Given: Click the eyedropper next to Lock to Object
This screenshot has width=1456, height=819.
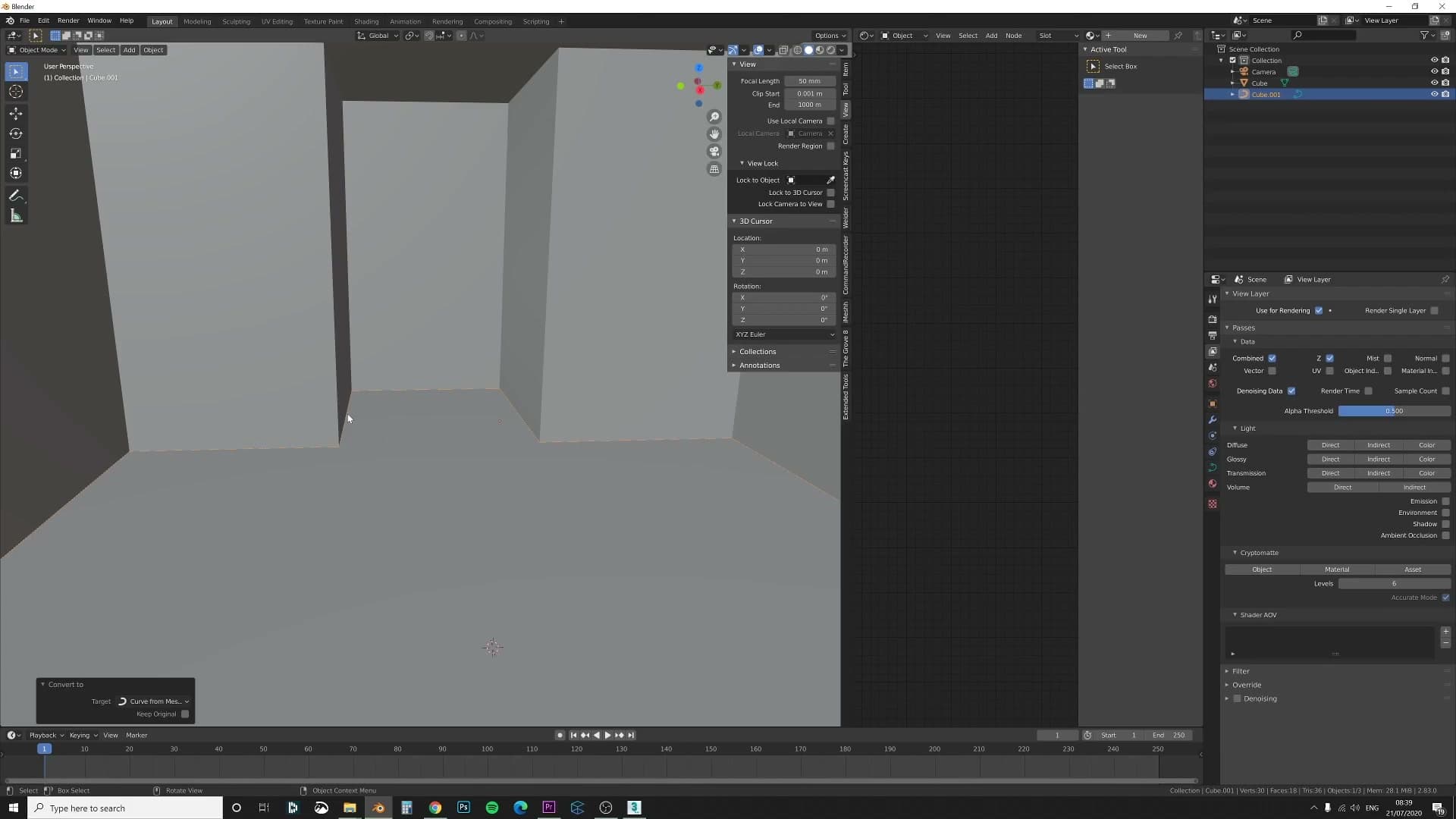Looking at the screenshot, I should [x=830, y=180].
